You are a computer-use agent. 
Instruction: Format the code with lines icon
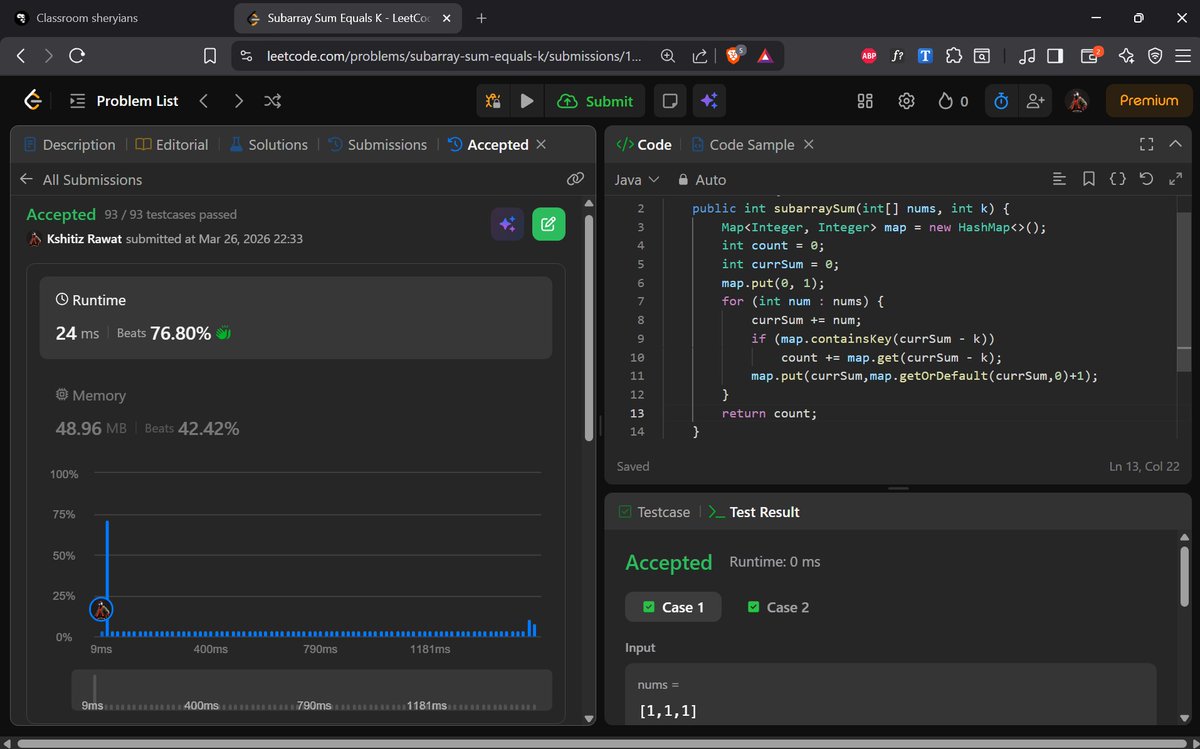coord(1060,179)
